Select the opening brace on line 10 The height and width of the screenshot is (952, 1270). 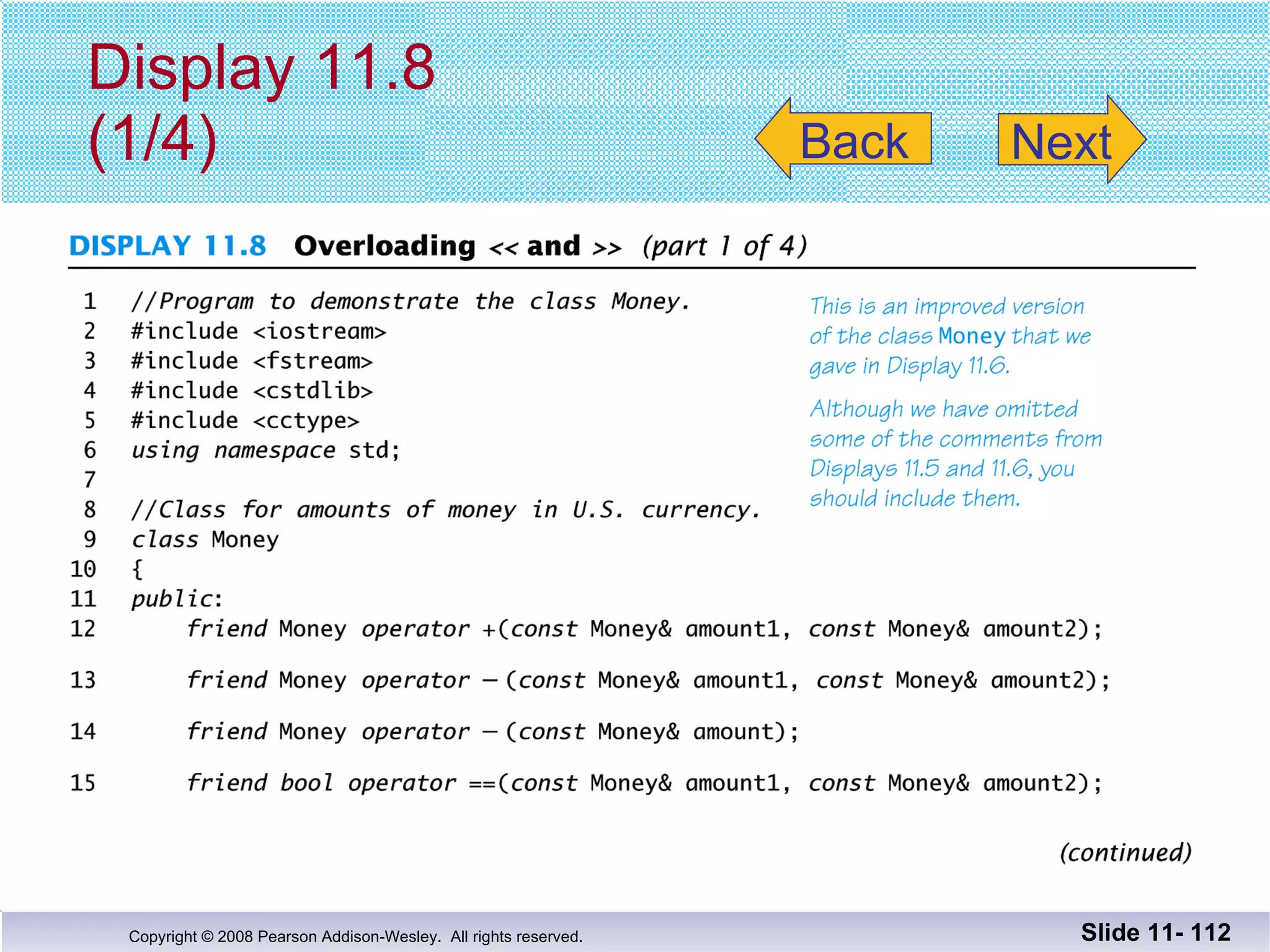(138, 569)
